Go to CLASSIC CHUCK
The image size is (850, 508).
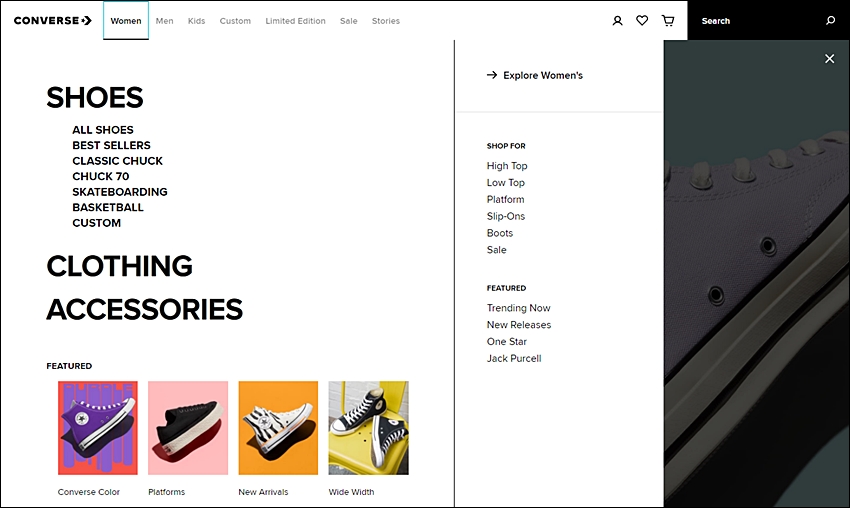pos(118,161)
